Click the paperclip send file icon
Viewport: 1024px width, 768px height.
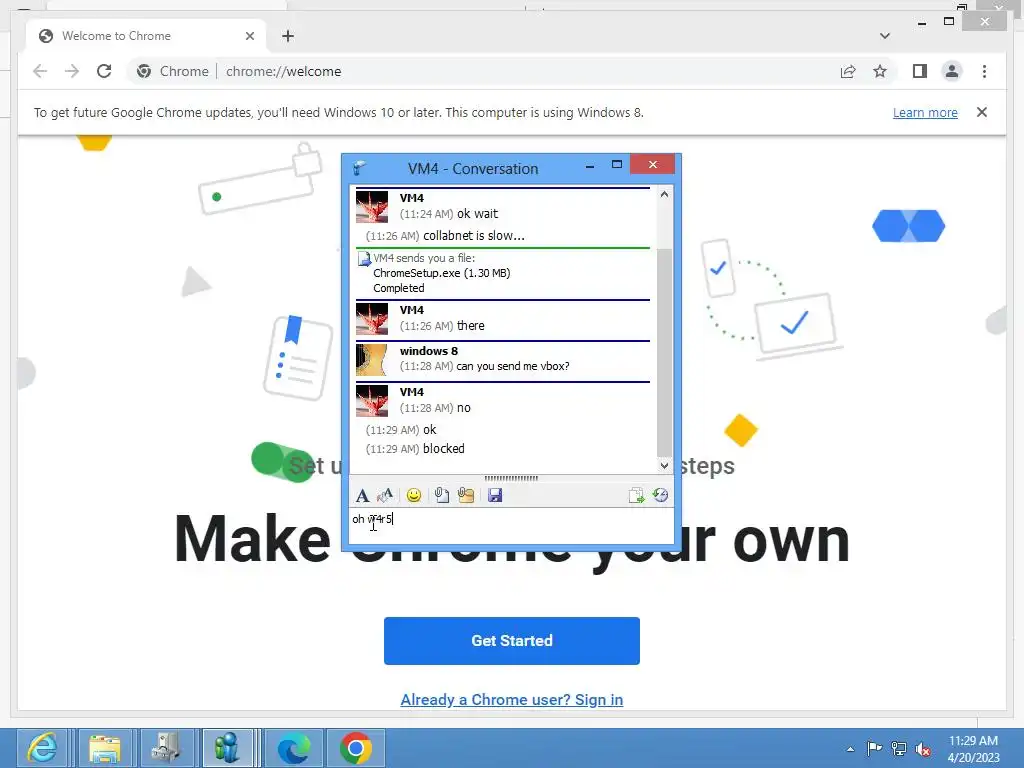(x=441, y=496)
